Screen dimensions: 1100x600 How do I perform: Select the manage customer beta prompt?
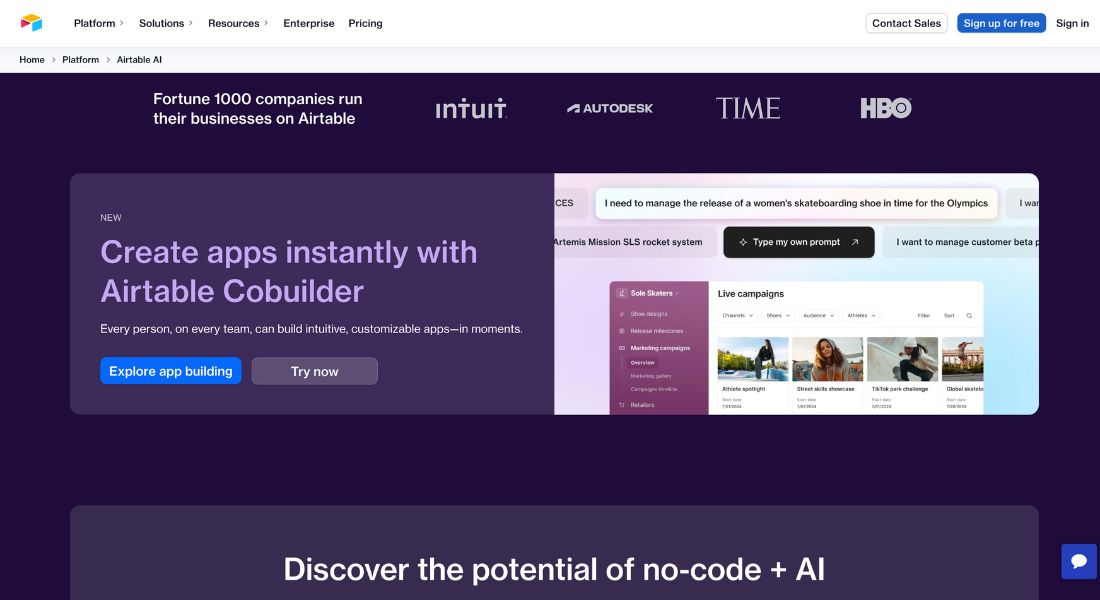(x=960, y=242)
